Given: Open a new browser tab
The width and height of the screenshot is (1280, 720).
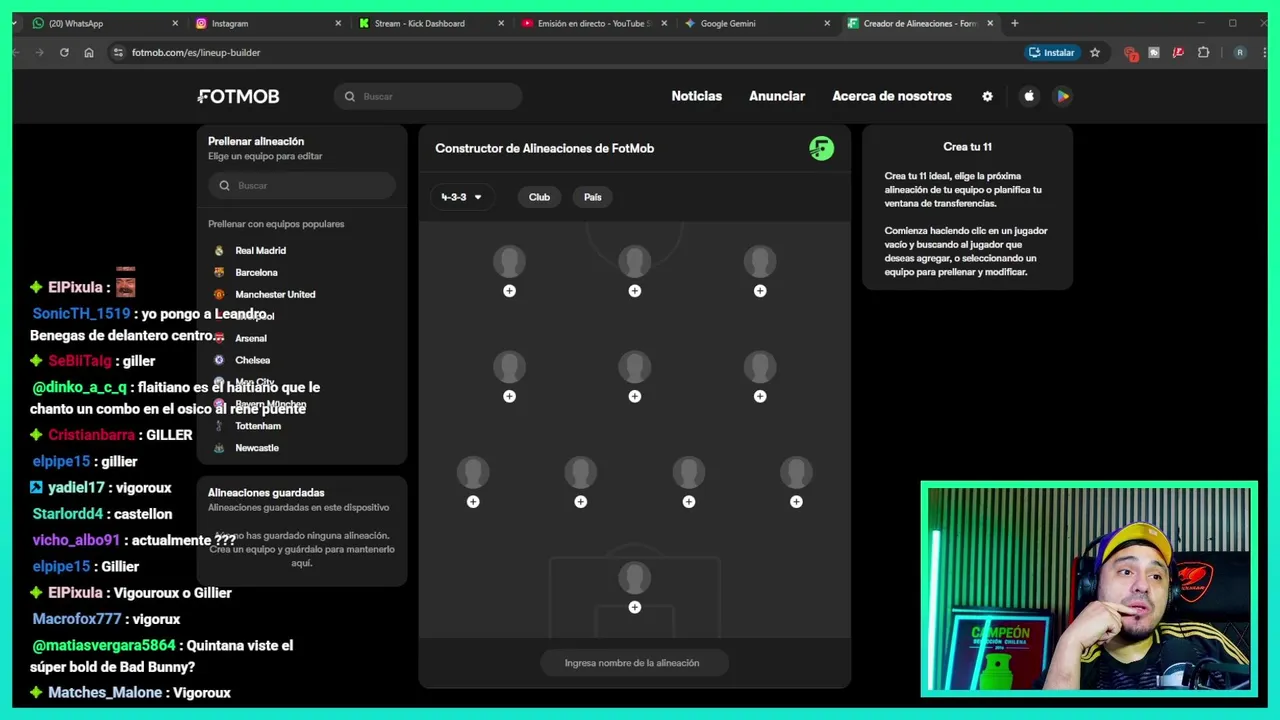Looking at the screenshot, I should [x=1014, y=23].
